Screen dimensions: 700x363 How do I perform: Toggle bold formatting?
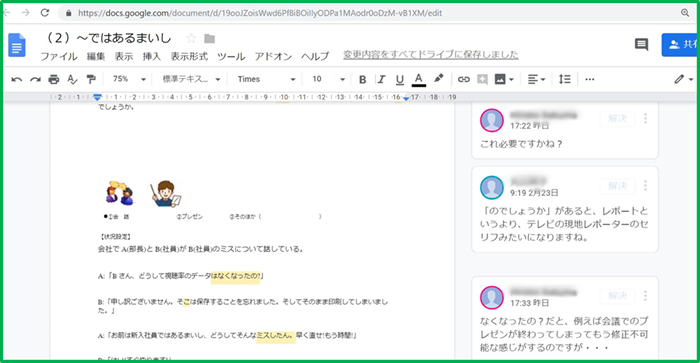click(362, 79)
